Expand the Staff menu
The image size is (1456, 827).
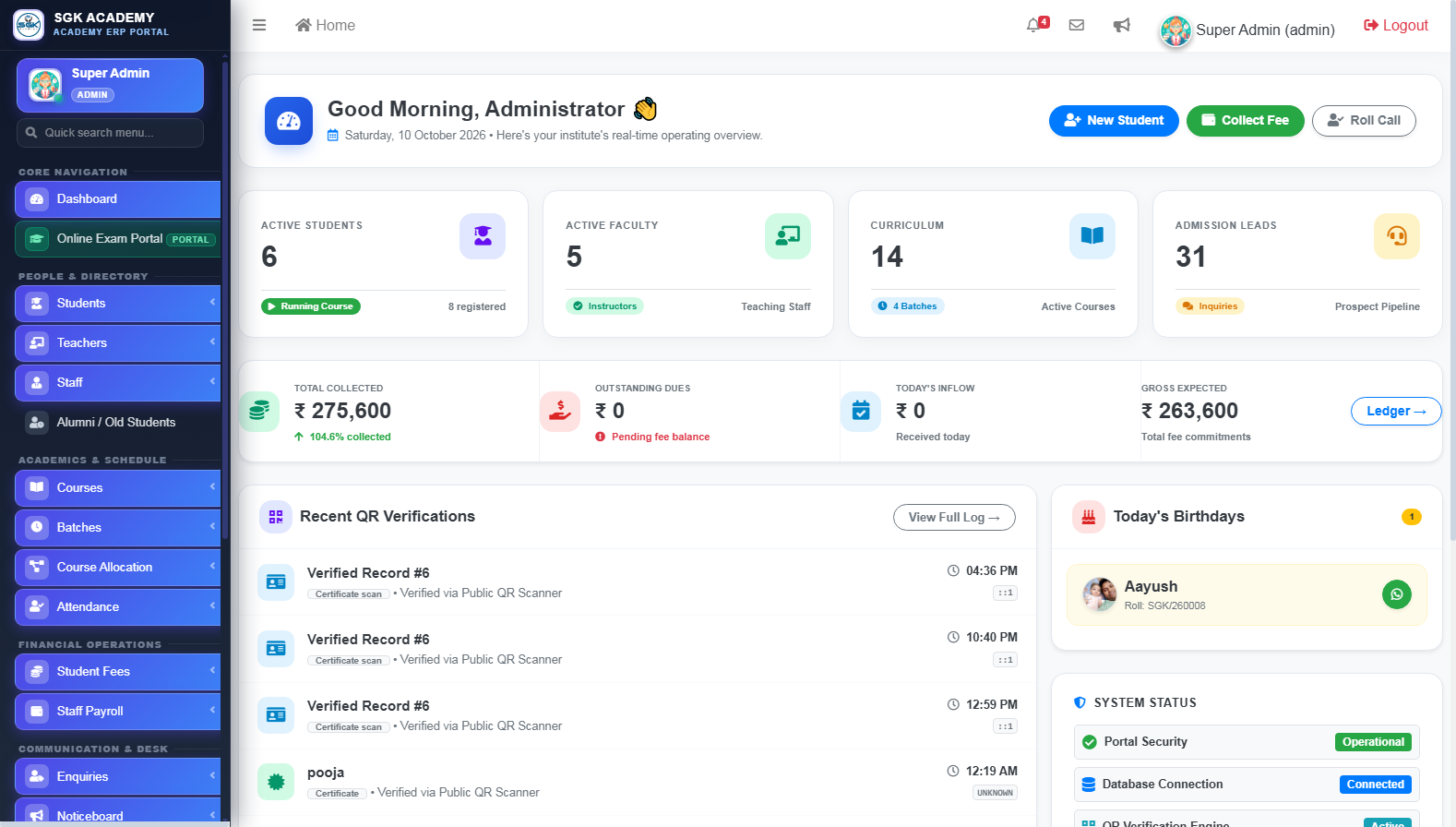(117, 382)
